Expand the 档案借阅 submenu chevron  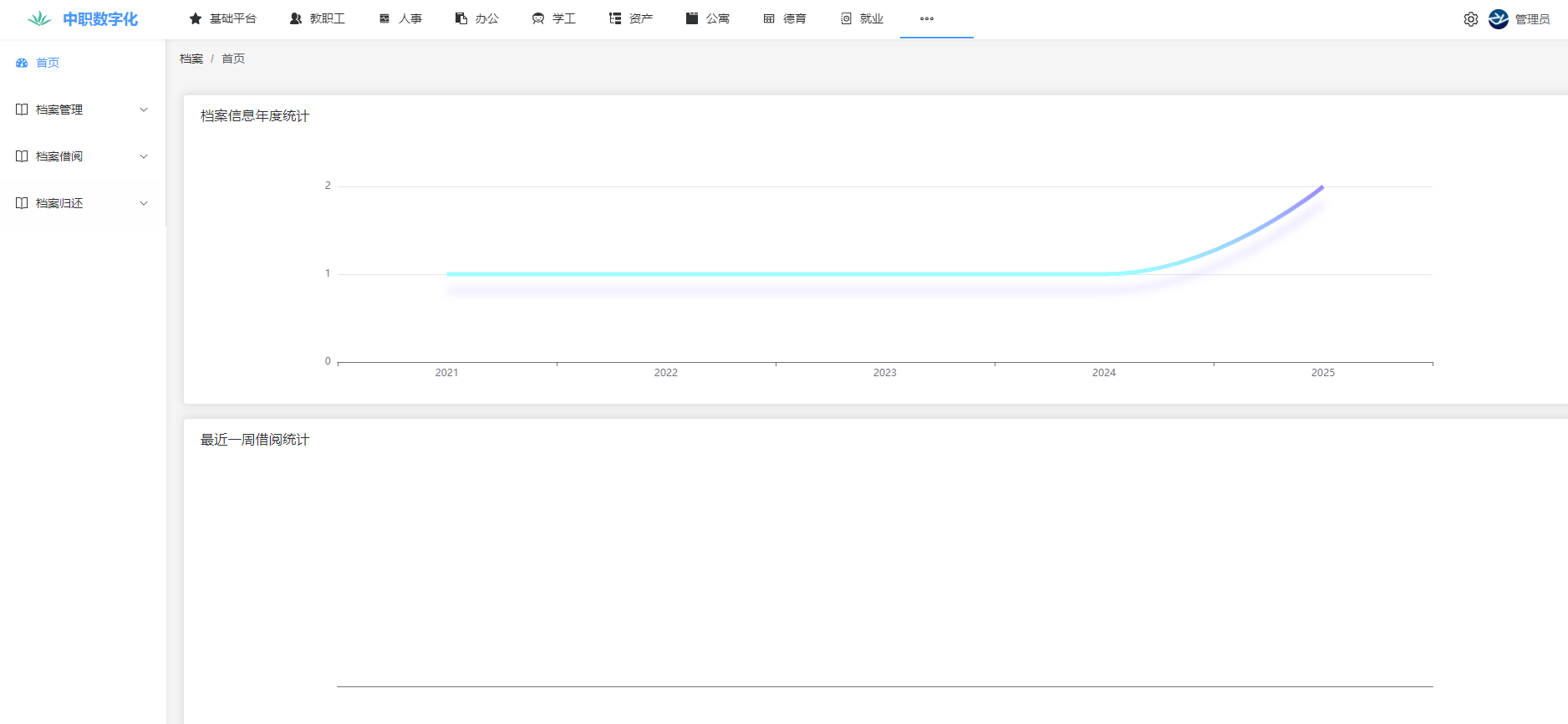click(x=144, y=156)
